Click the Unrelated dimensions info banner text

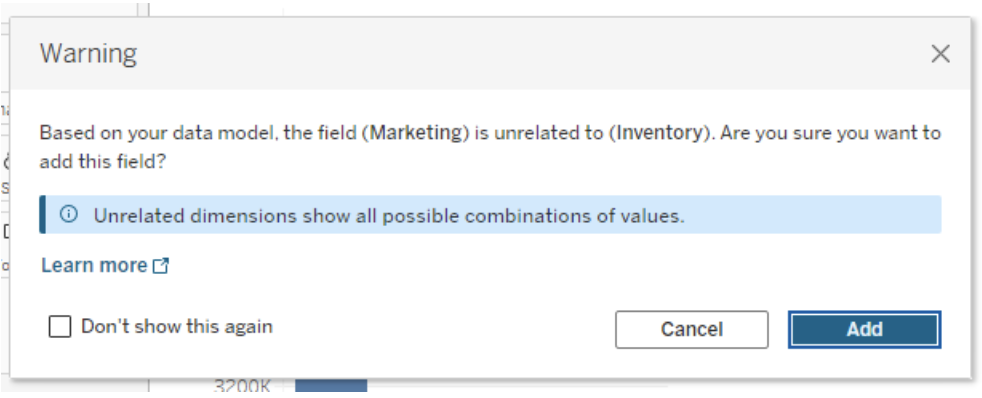tap(389, 216)
